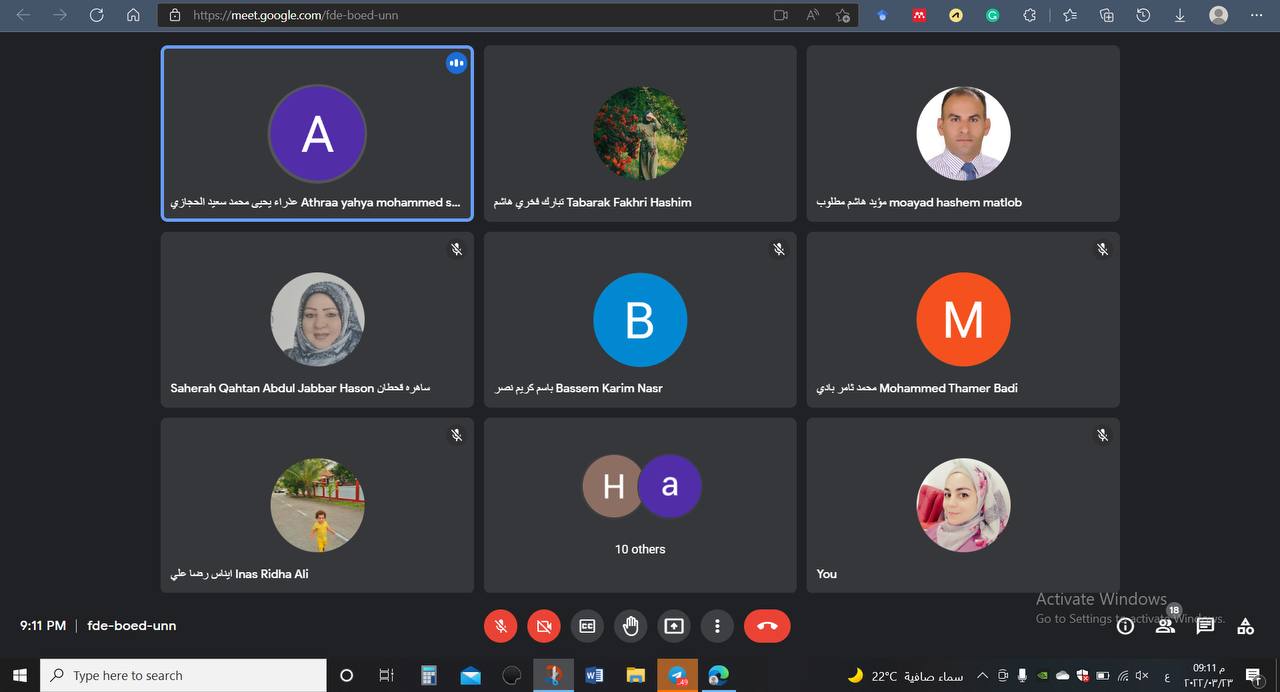
Task: Turn on your camera in the call
Action: (544, 626)
